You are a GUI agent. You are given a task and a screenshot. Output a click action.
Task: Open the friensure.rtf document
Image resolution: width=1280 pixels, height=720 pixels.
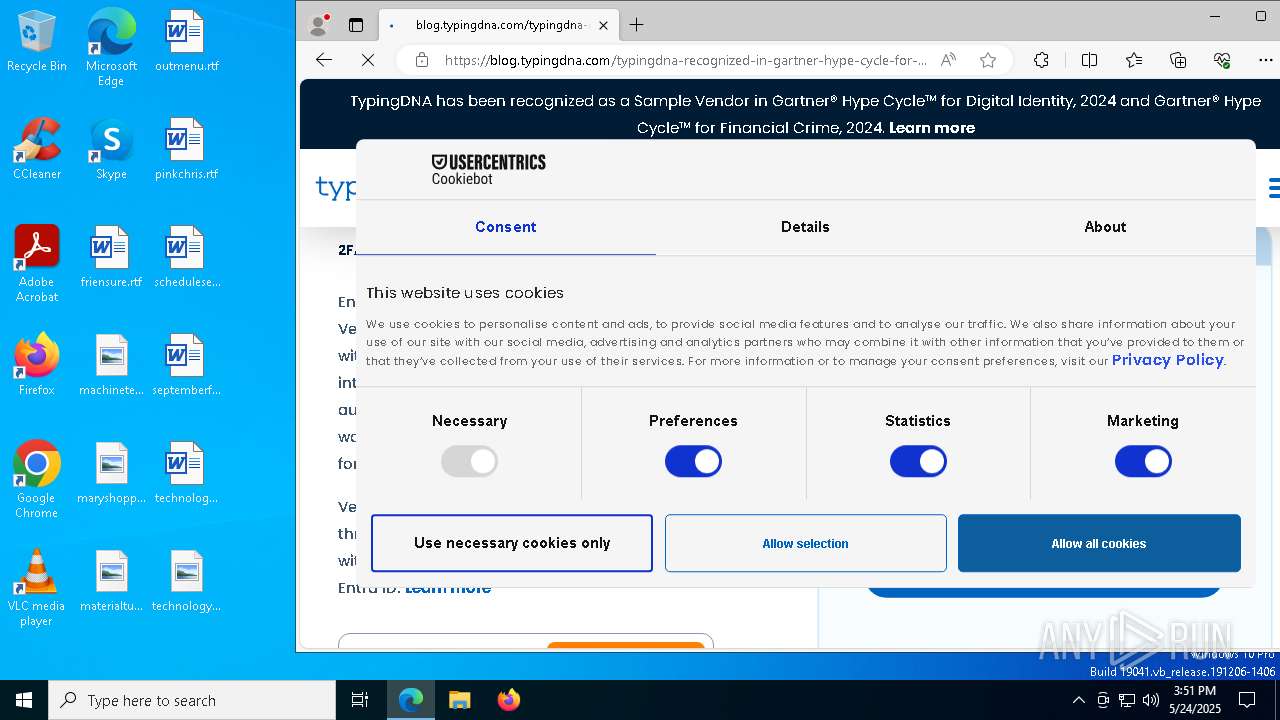[x=111, y=257]
